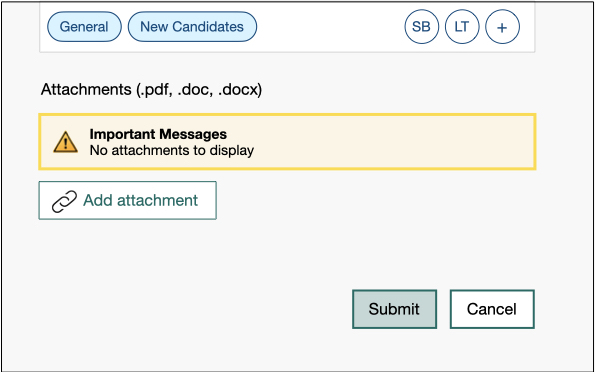
Task: Click the chain link attachment icon
Action: point(64,201)
